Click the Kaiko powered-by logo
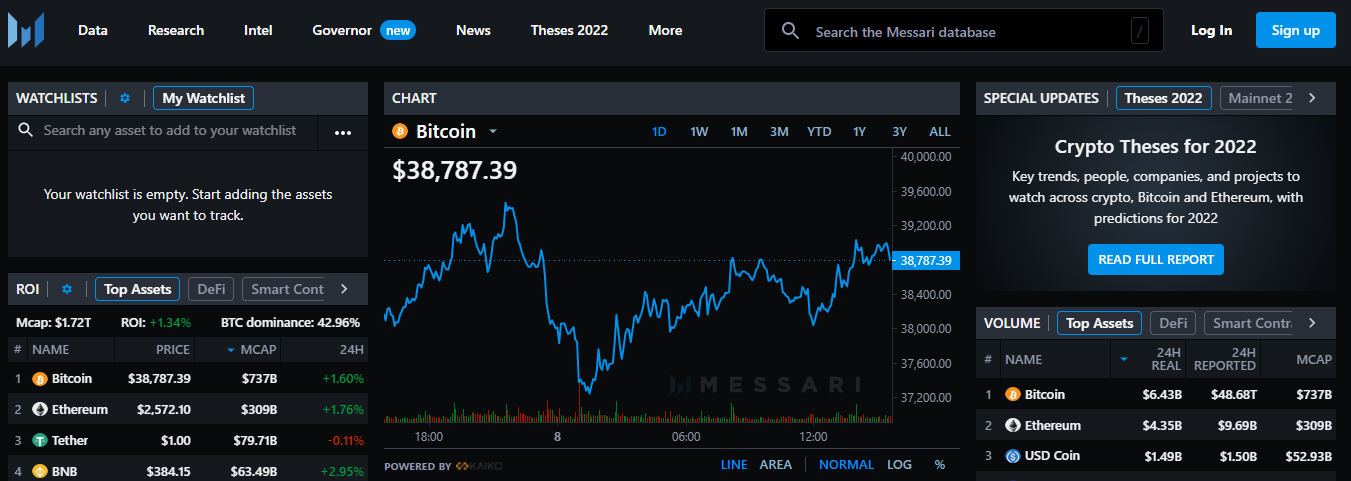 coord(478,466)
